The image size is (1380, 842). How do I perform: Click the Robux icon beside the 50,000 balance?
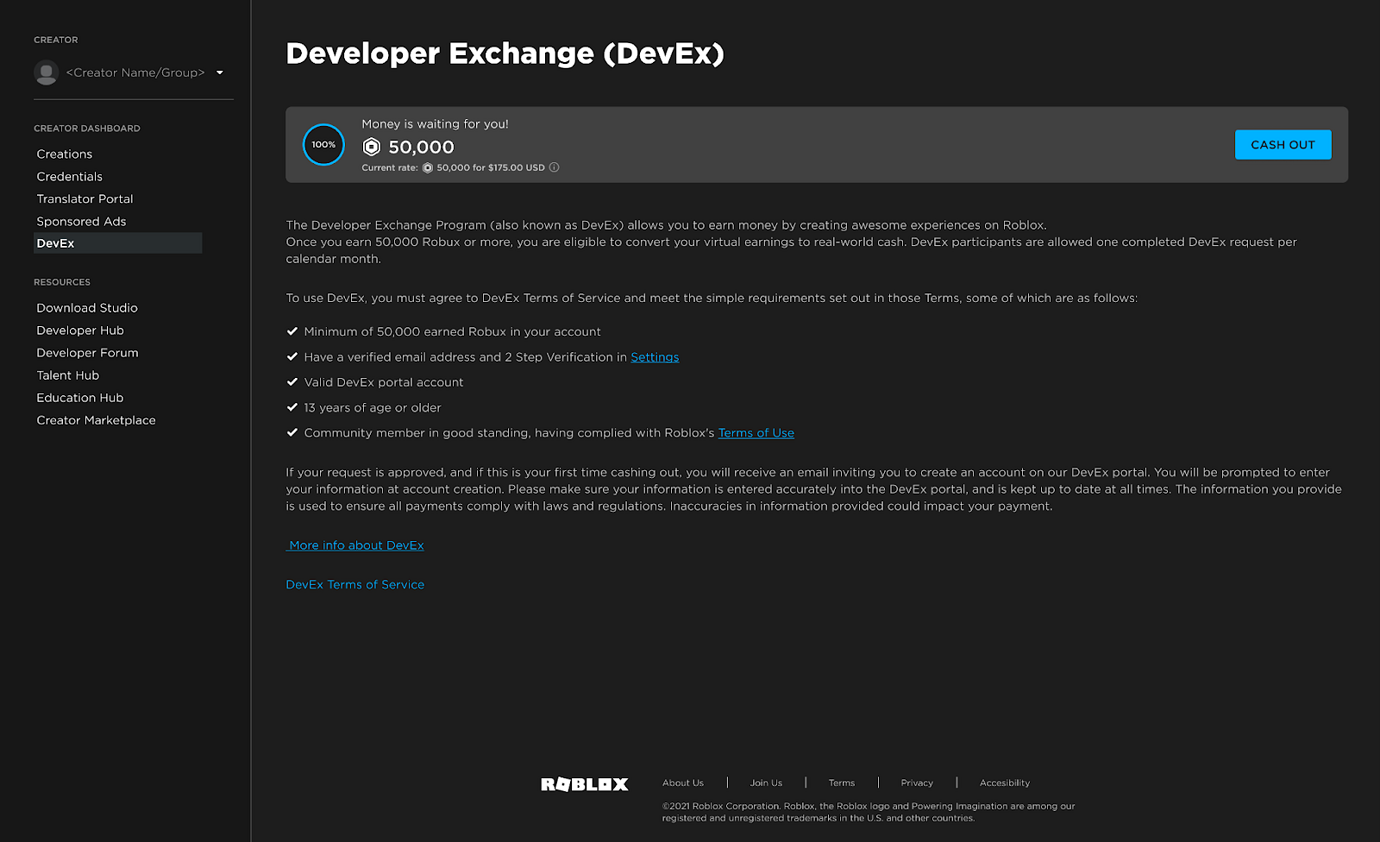[372, 146]
